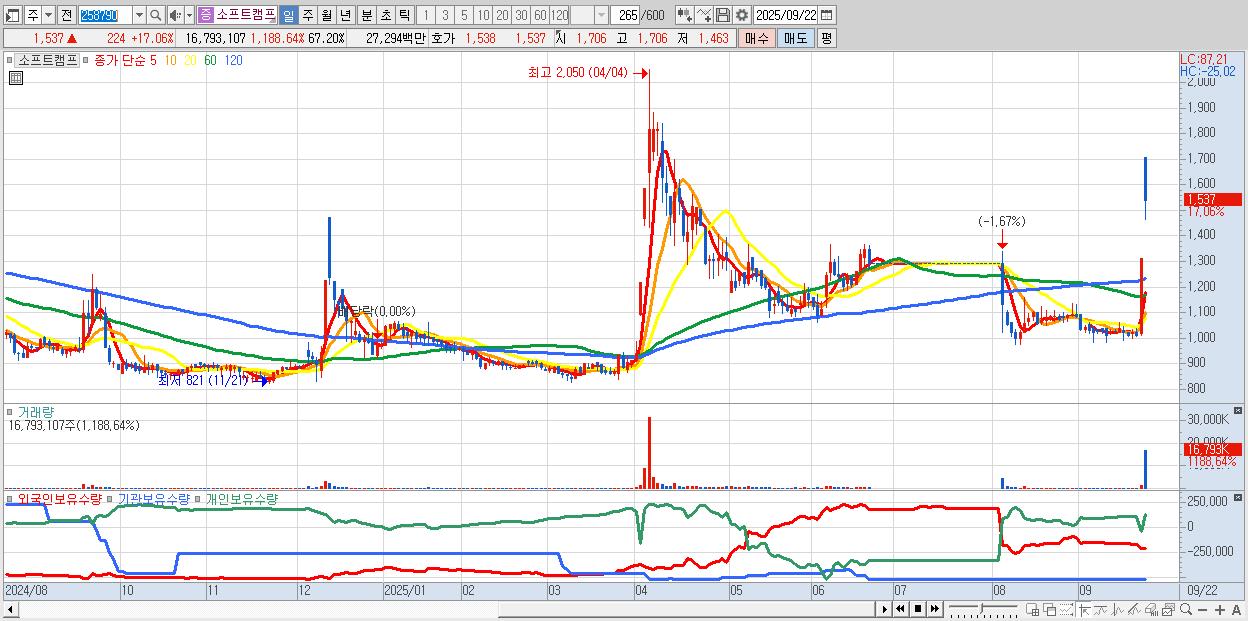Toggle the 개인보유수량 legend marker
Viewport: 1248px width, 621px height.
click(x=199, y=498)
